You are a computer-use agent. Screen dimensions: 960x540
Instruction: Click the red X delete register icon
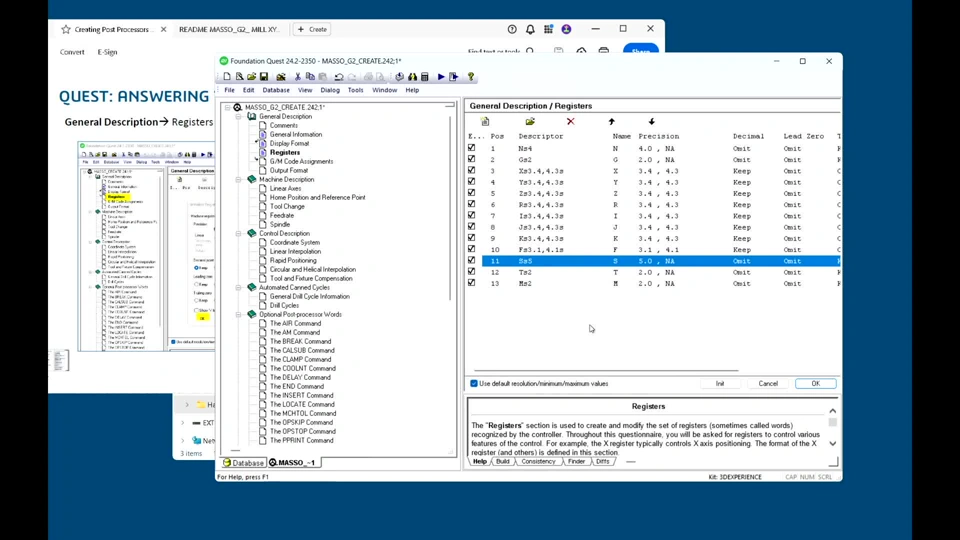570,122
